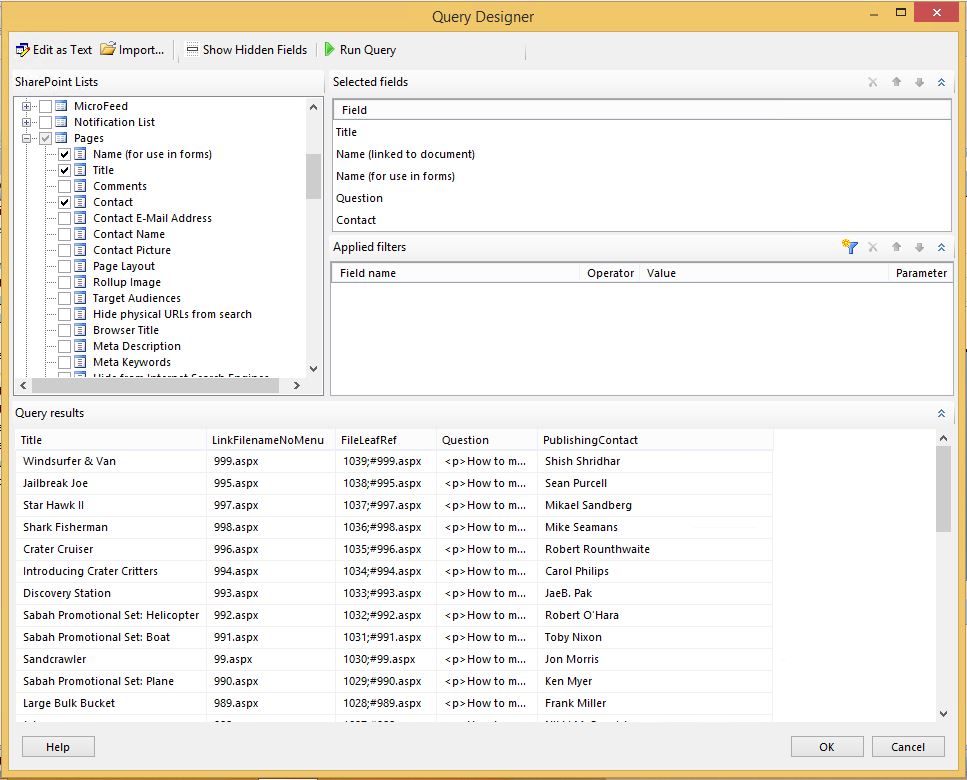This screenshot has width=967, height=780.
Task: Move field down with the arrow in Selected fields
Action: tap(919, 82)
